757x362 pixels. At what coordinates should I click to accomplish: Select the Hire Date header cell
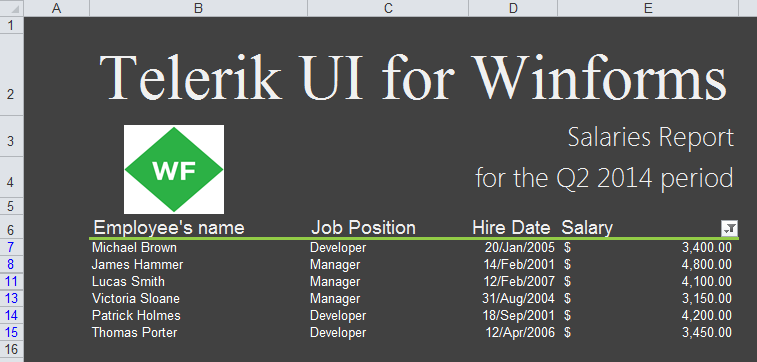pos(511,227)
